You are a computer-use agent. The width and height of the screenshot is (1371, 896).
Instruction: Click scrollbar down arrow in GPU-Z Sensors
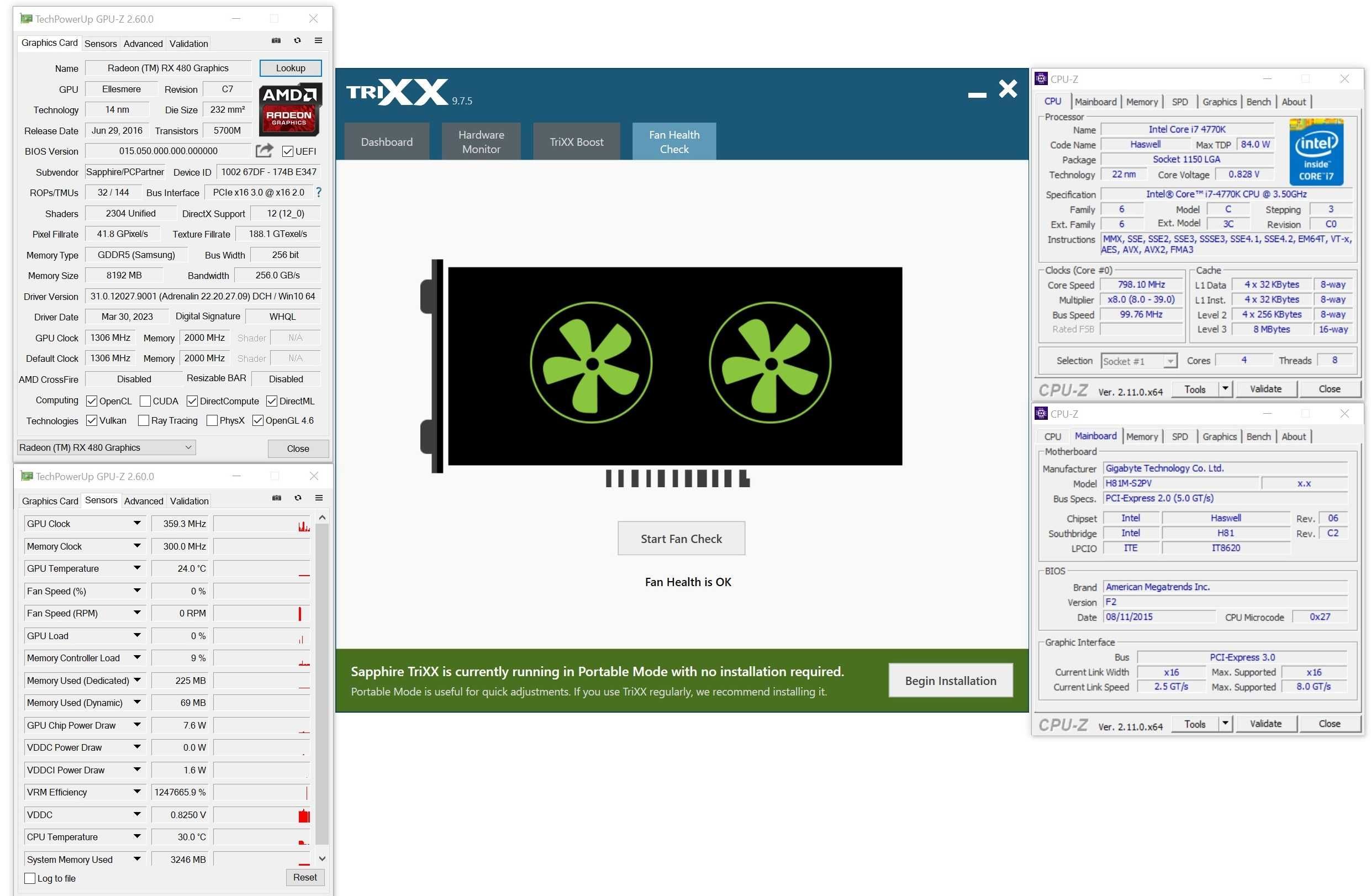click(322, 858)
